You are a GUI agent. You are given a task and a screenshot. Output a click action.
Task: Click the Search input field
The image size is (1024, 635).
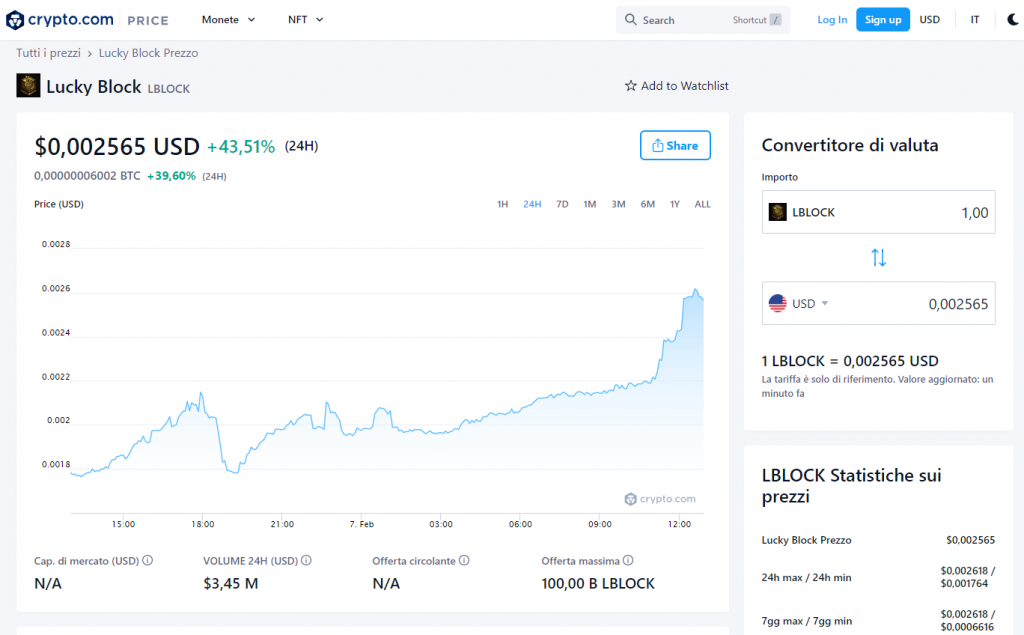pyautogui.click(x=703, y=20)
